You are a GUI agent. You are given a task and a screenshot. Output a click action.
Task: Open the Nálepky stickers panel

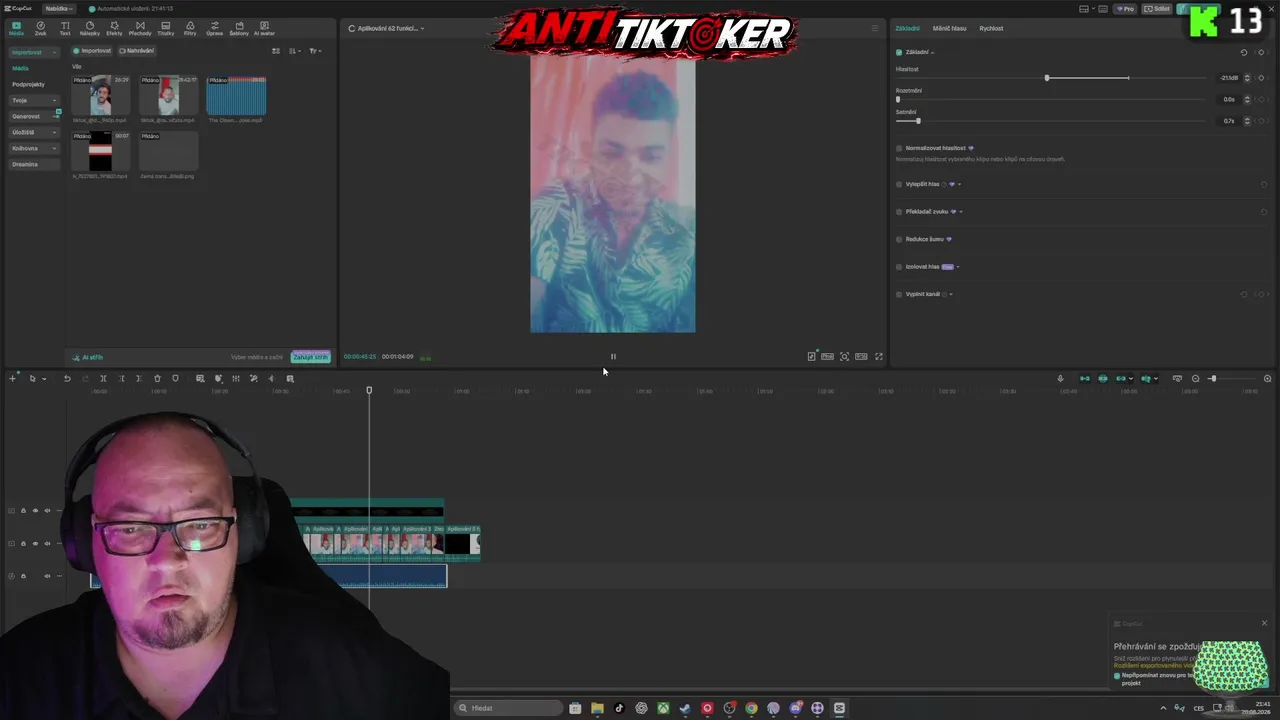pos(90,28)
